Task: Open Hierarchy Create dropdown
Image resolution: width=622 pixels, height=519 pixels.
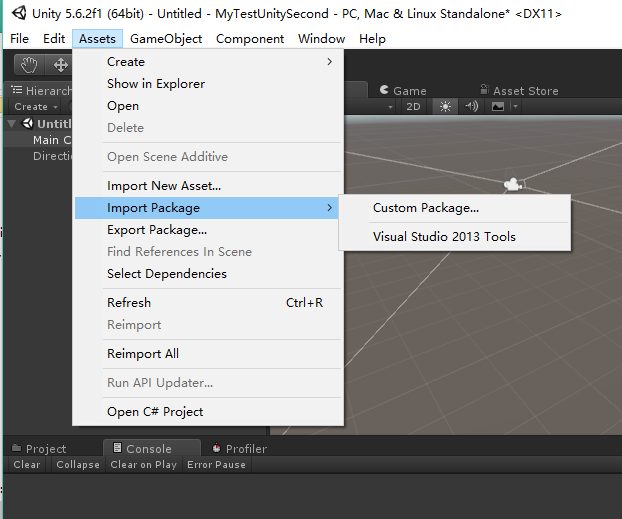Action: pyautogui.click(x=36, y=106)
